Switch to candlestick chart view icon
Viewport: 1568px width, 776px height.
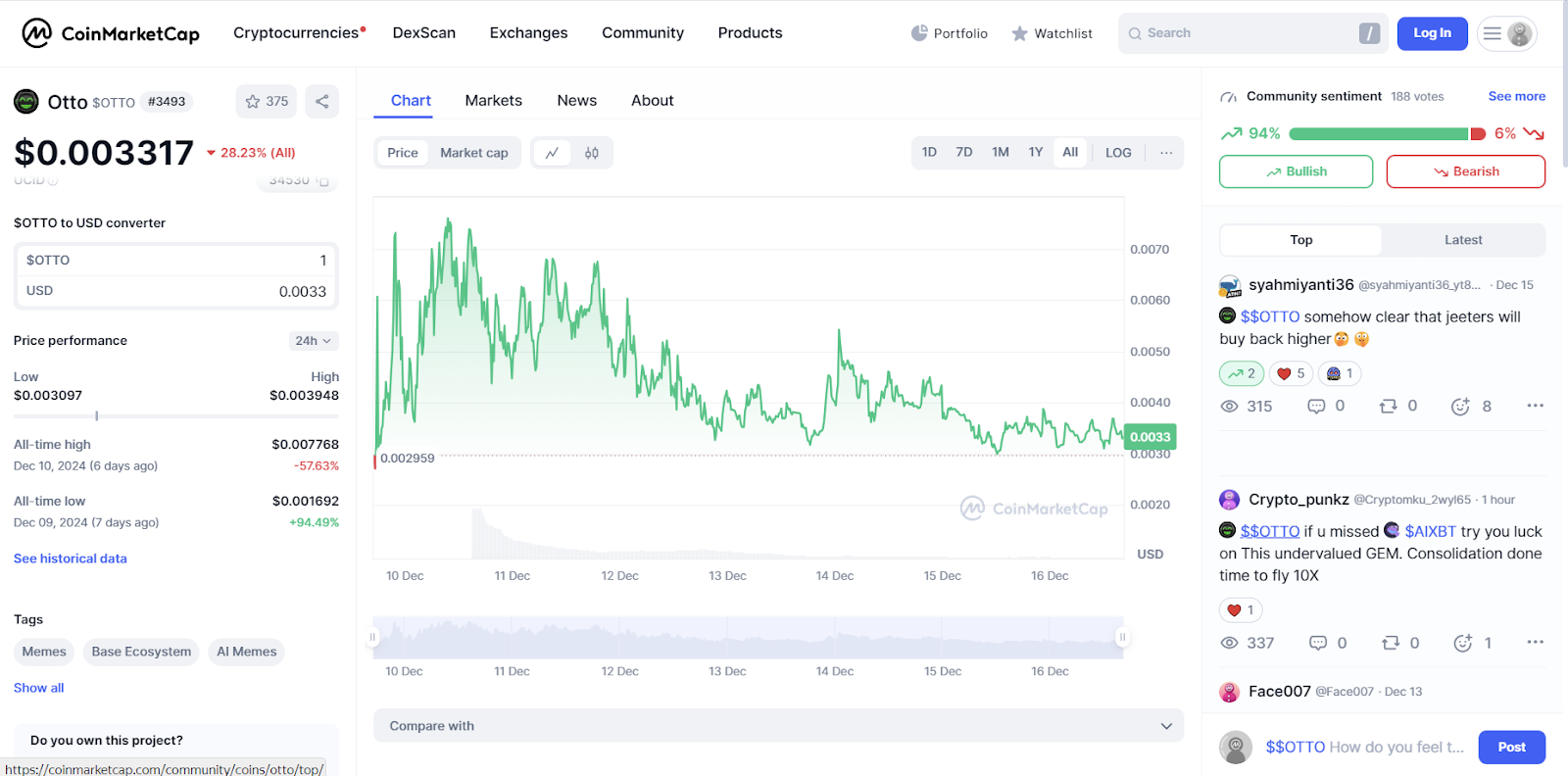592,153
